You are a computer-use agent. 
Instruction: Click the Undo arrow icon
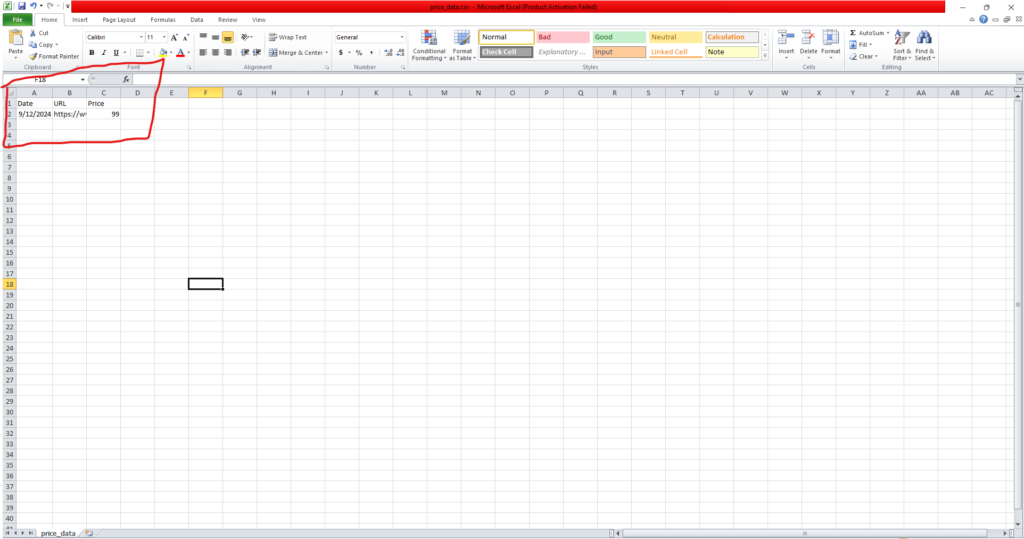click(x=33, y=6)
